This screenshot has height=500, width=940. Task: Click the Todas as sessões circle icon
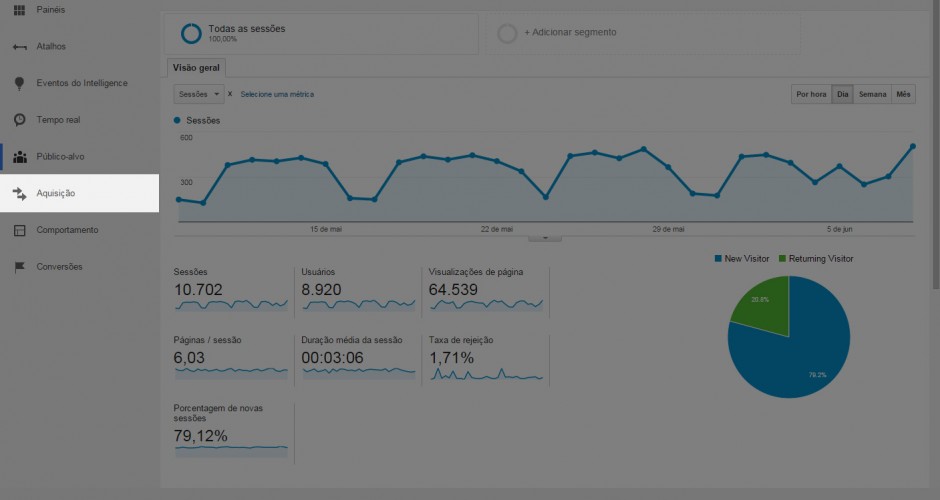(191, 34)
